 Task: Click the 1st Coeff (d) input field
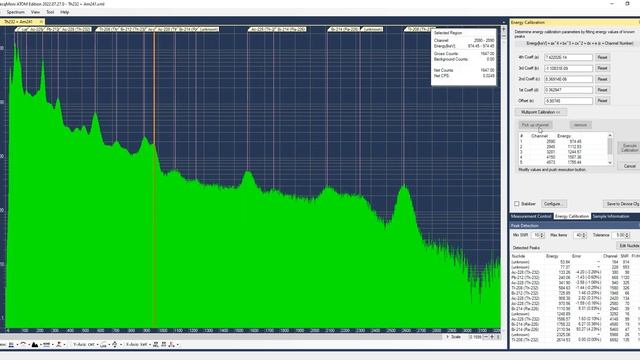tap(568, 90)
